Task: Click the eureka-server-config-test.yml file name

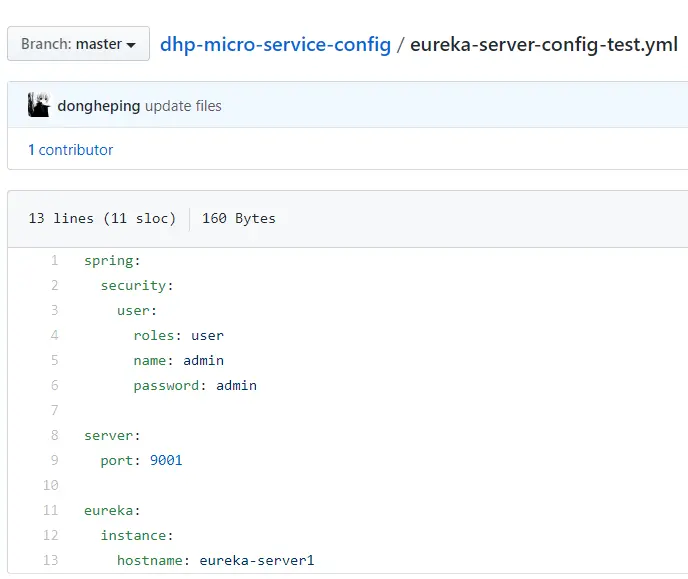Action: 543,44
